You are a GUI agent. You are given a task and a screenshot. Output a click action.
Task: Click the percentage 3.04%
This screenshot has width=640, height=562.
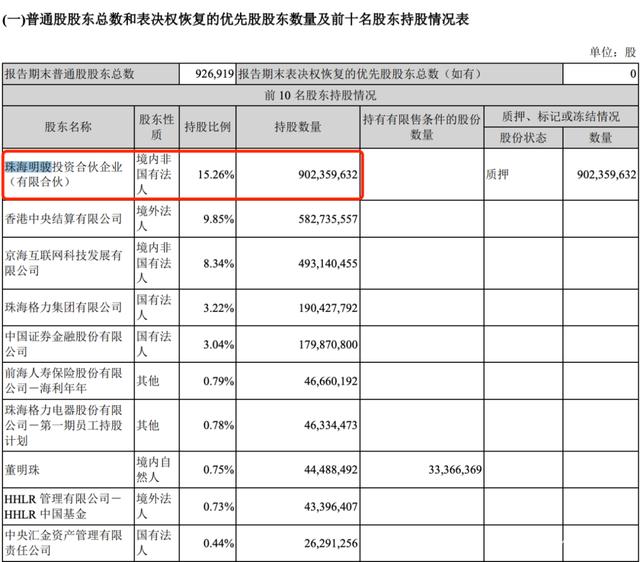click(219, 344)
